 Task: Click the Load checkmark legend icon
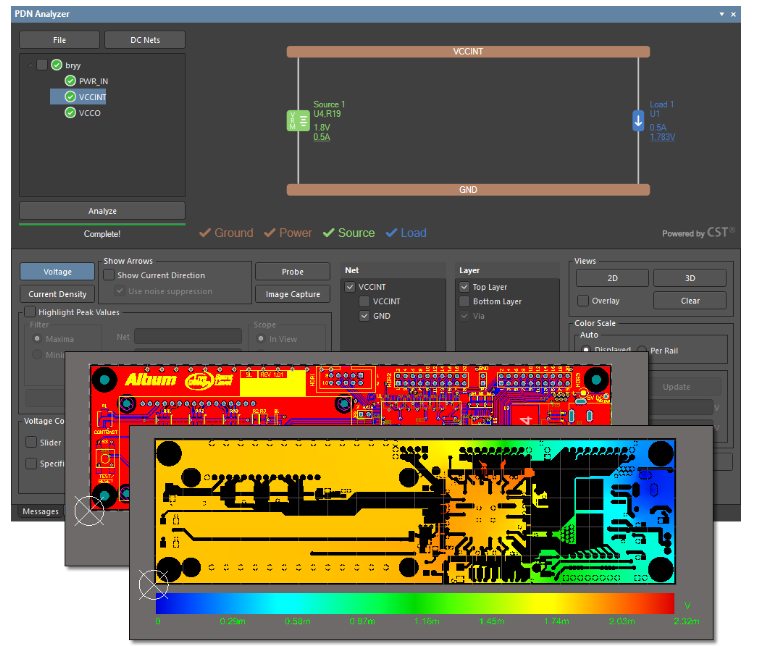point(391,233)
